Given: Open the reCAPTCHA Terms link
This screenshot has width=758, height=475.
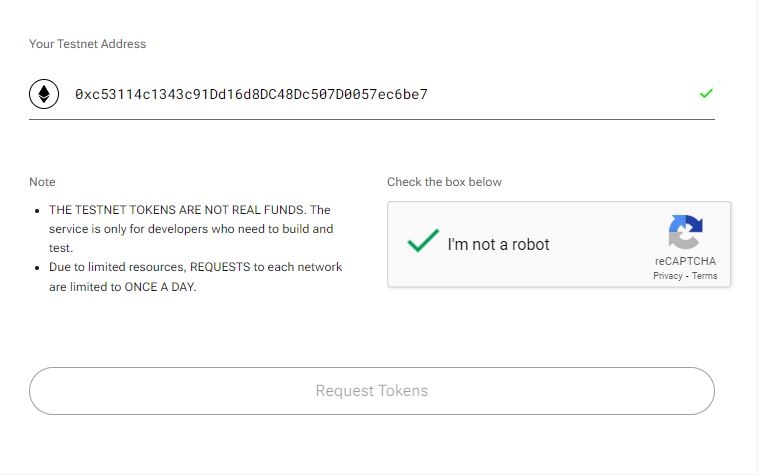Looking at the screenshot, I should point(705,276).
